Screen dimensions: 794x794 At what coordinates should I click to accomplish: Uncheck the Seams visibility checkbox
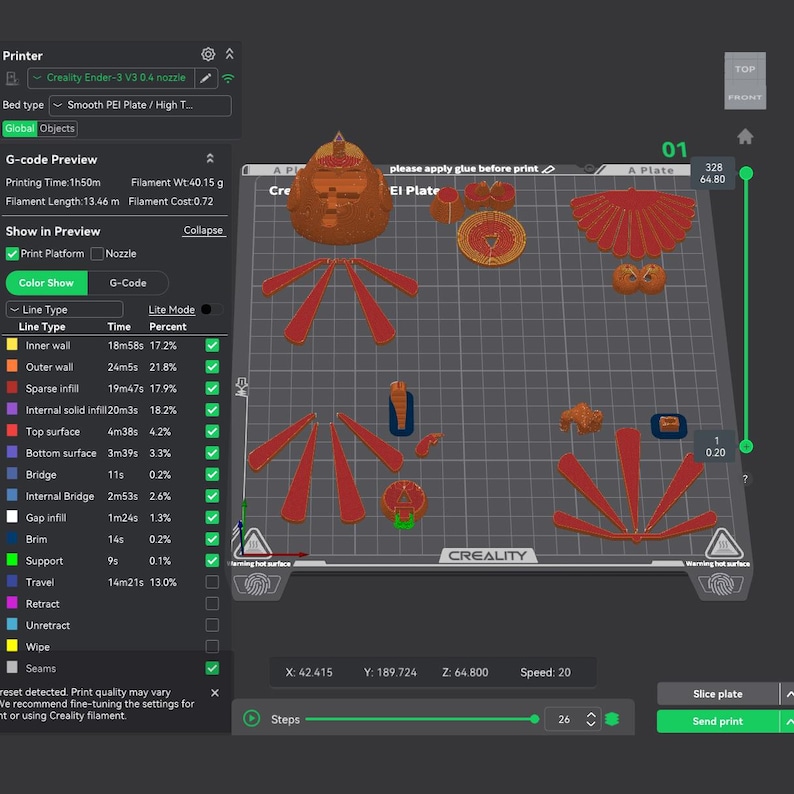click(x=212, y=668)
